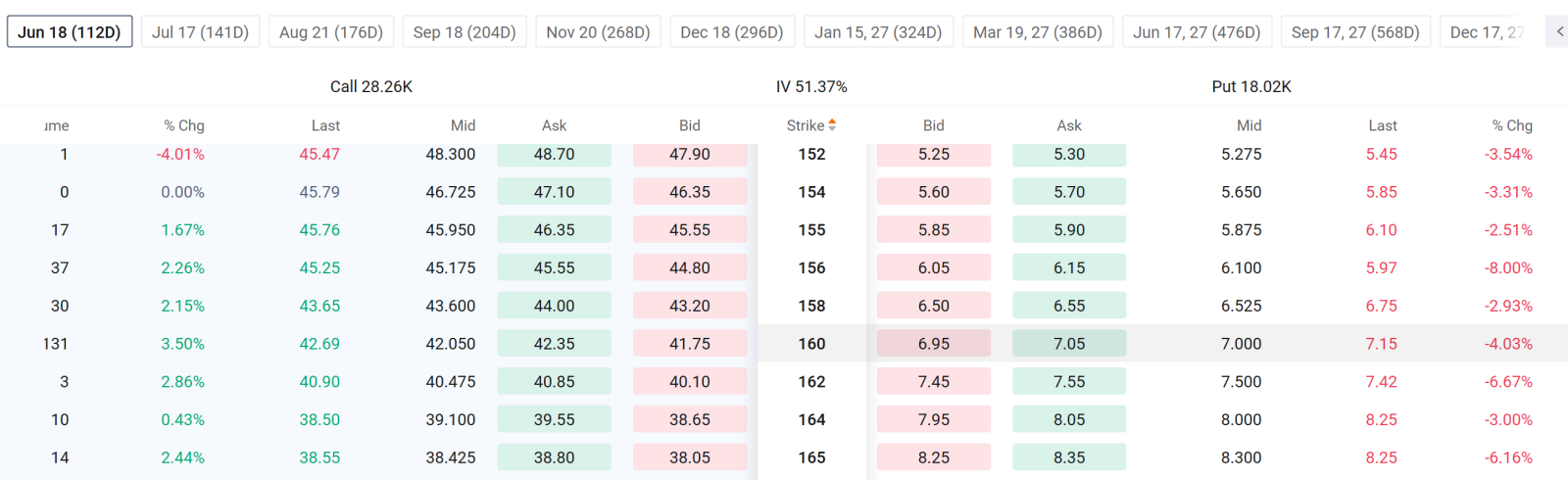Choose the Sep 17, 27 (568D) expiration
1568x480 pixels.
[x=1355, y=32]
